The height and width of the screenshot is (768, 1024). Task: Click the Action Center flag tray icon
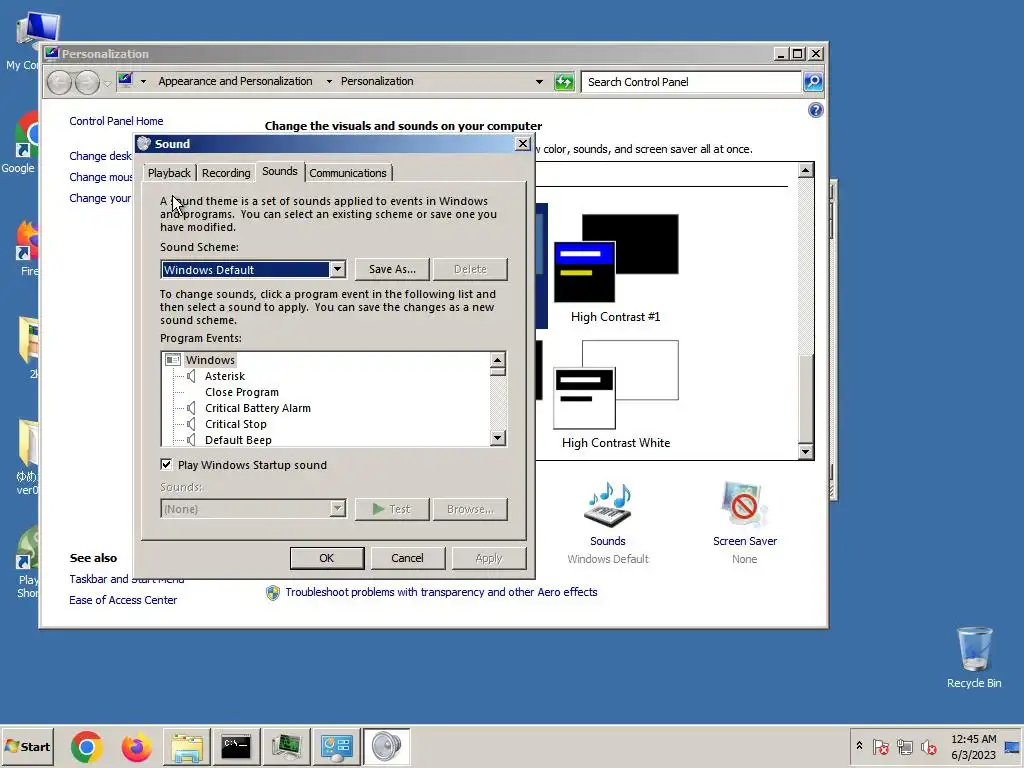880,746
